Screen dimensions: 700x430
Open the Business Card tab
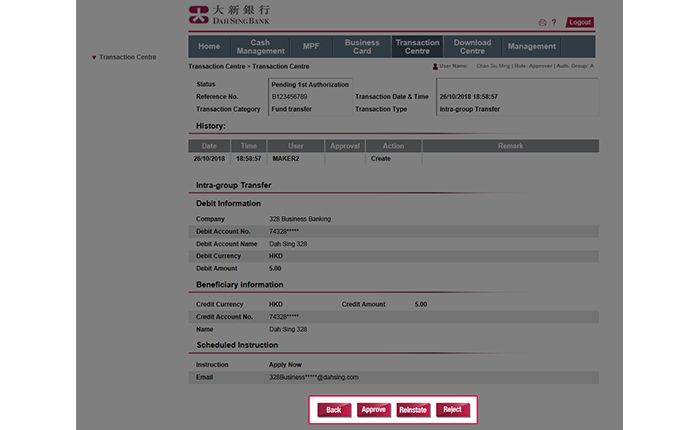coord(362,46)
